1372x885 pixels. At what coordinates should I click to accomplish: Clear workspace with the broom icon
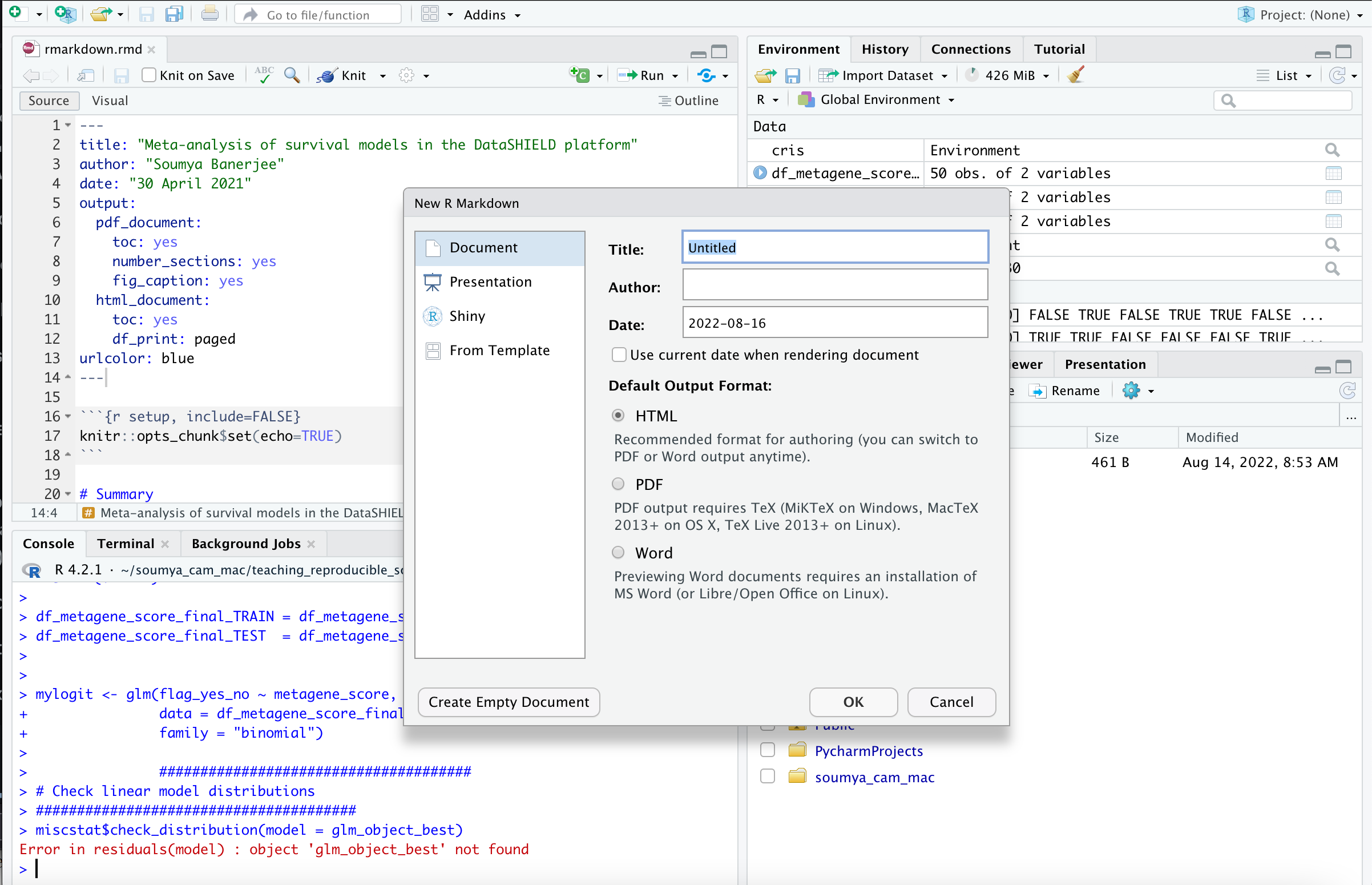1075,75
